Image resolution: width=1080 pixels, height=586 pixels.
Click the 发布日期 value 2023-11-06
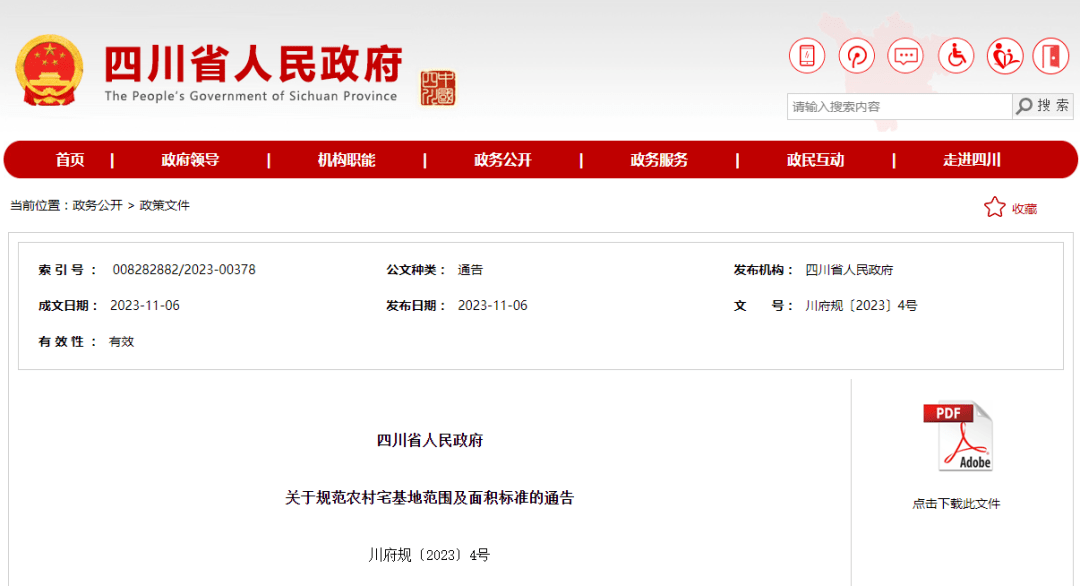(492, 306)
